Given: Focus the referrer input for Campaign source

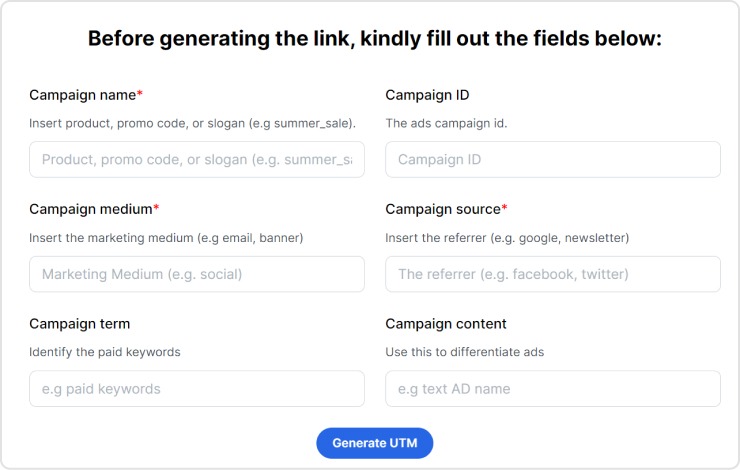Looking at the screenshot, I should [x=552, y=274].
